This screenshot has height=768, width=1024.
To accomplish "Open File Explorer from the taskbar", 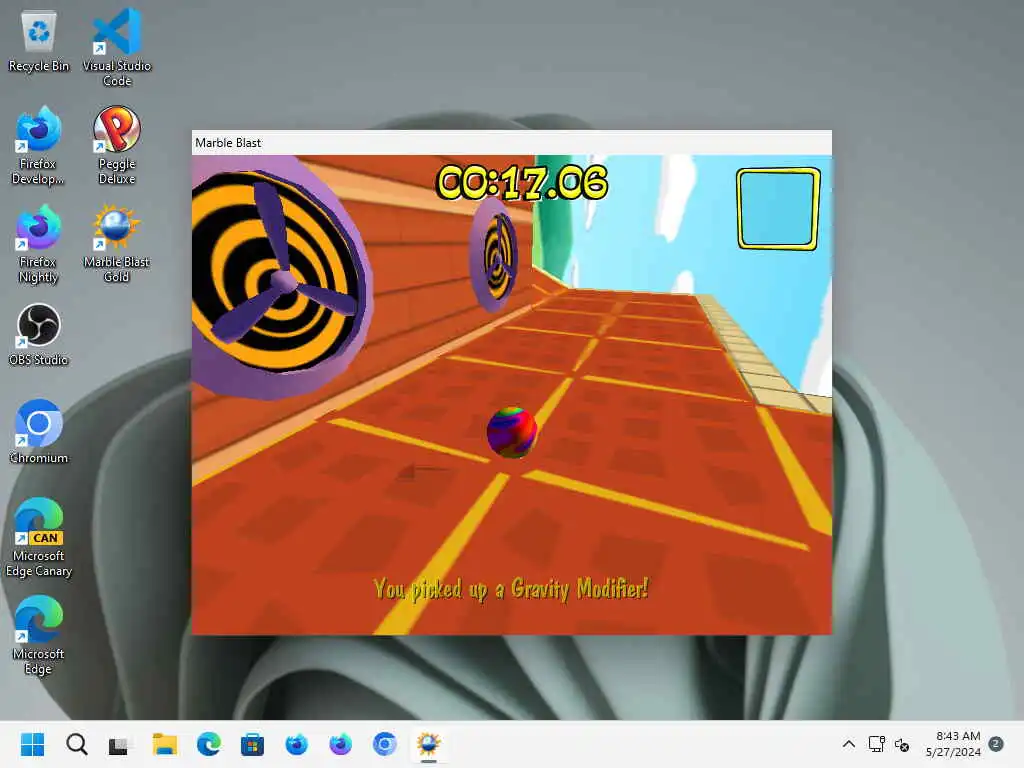I will [x=165, y=744].
